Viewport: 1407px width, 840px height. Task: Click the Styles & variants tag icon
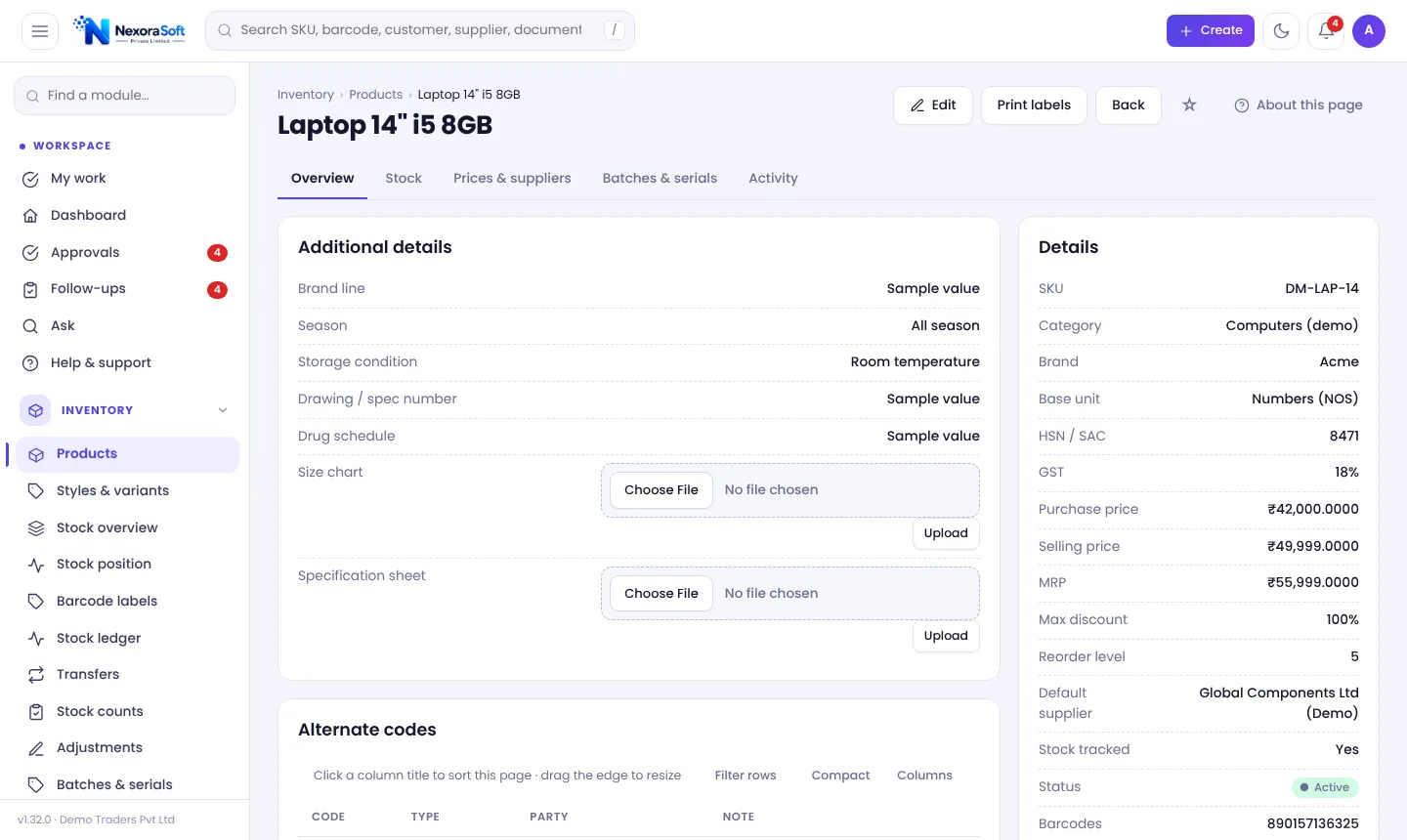pyautogui.click(x=36, y=491)
